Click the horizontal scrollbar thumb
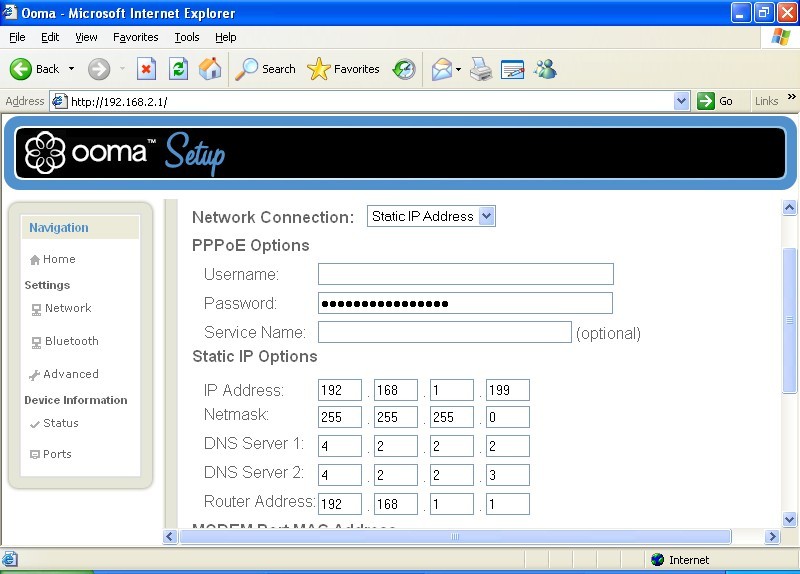 coord(455,536)
